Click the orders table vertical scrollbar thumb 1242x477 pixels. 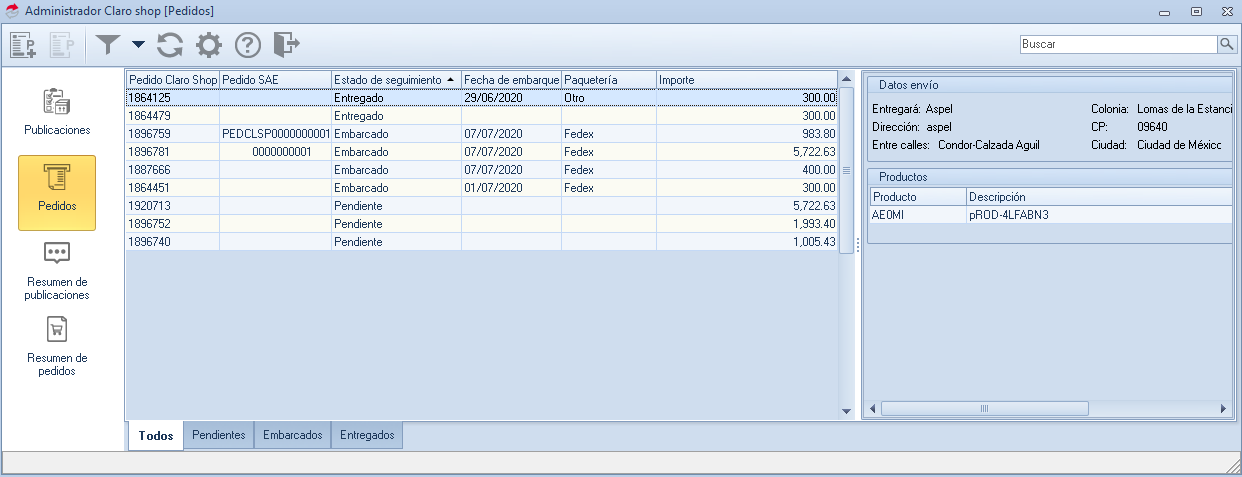(846, 170)
